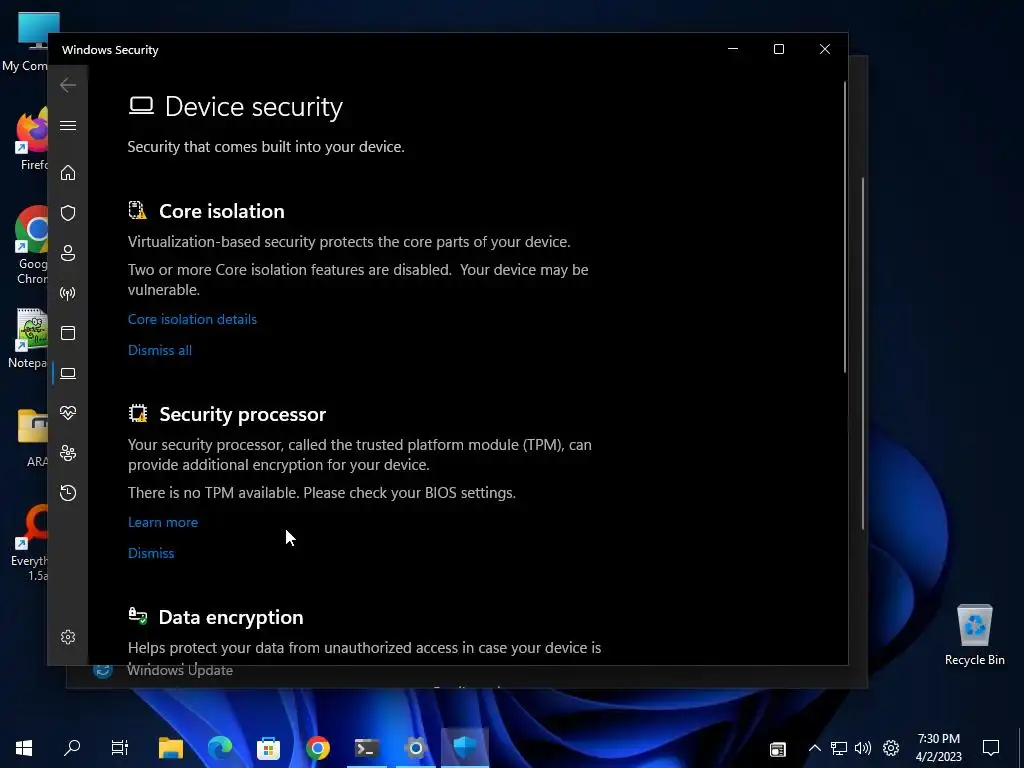Close the Windows Security window
Image resolution: width=1024 pixels, height=768 pixels.
(x=825, y=49)
